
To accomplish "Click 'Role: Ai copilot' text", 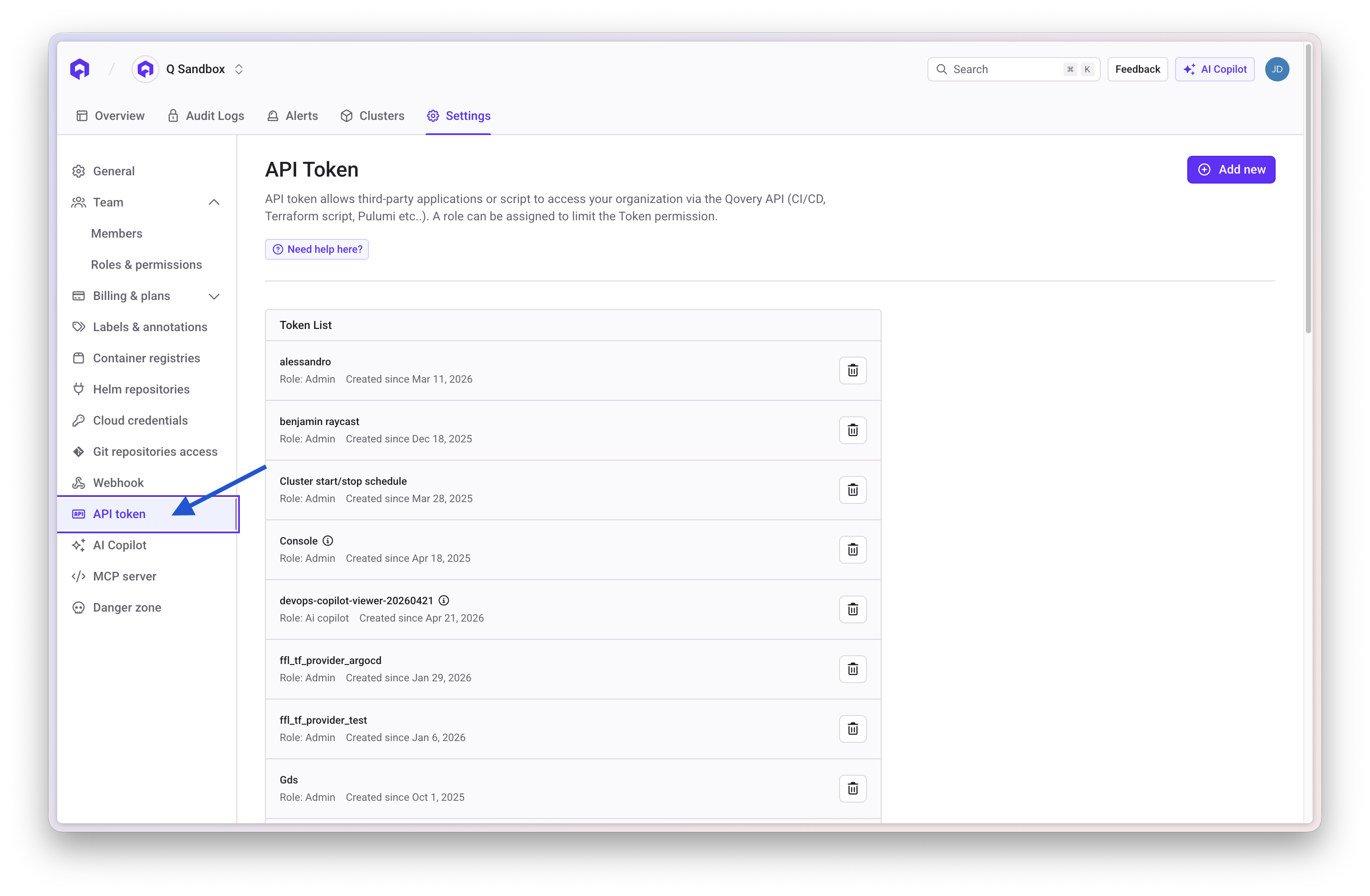I will [314, 618].
